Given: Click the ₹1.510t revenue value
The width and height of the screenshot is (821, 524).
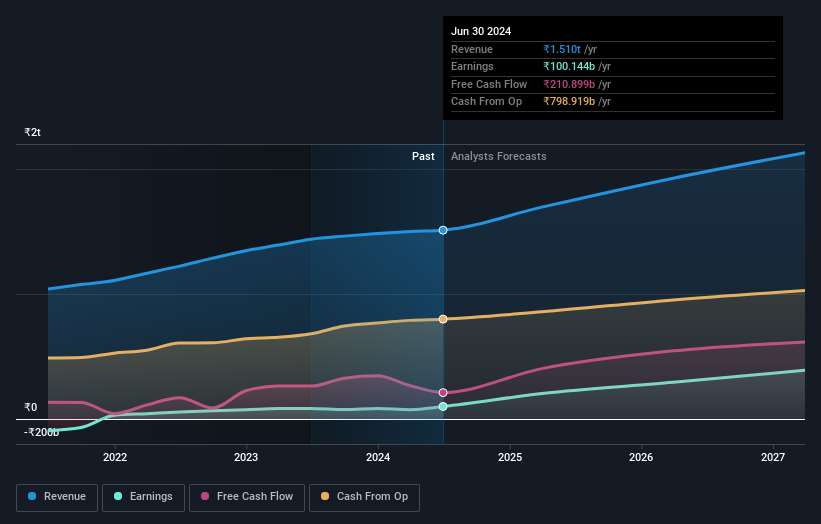Looking at the screenshot, I should pyautogui.click(x=562, y=49).
